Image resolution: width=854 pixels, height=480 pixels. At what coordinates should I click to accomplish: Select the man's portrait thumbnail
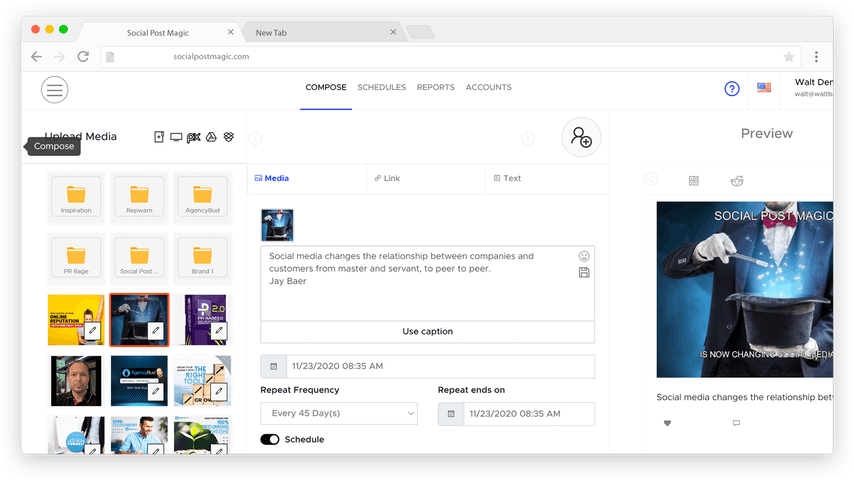76,381
